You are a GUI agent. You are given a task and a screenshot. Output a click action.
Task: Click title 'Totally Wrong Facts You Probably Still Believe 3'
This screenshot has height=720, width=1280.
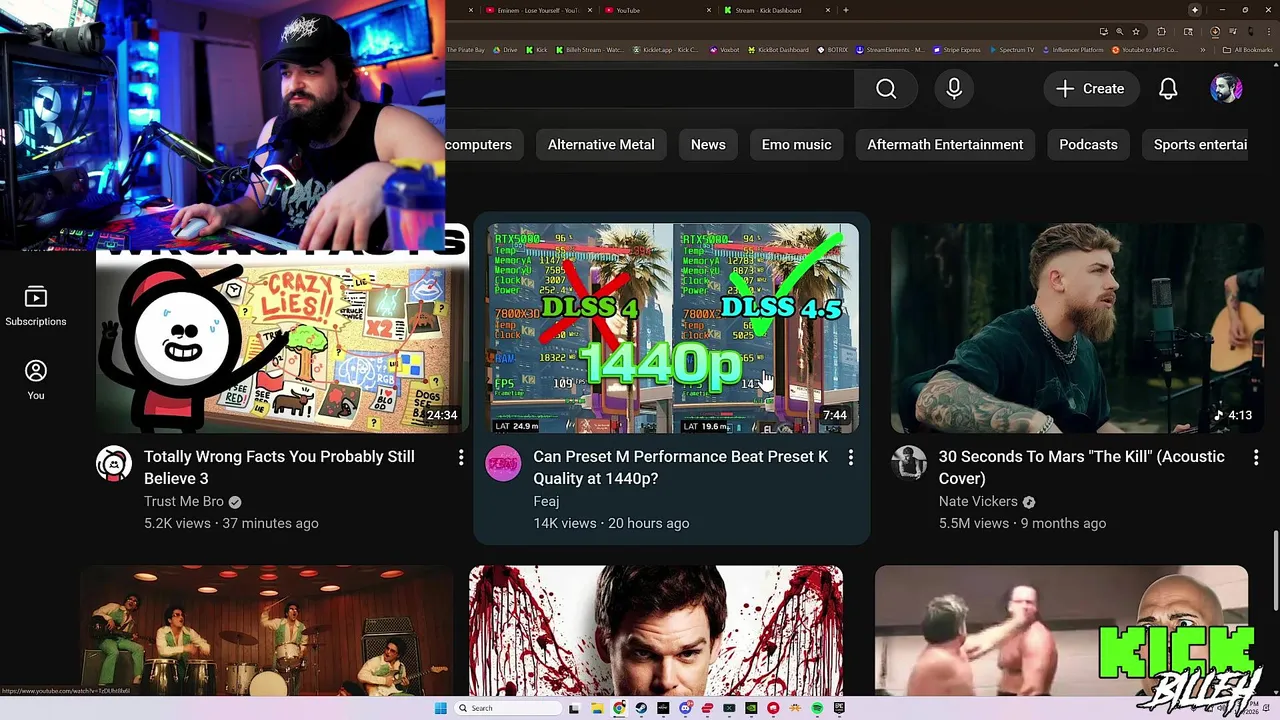pos(279,467)
